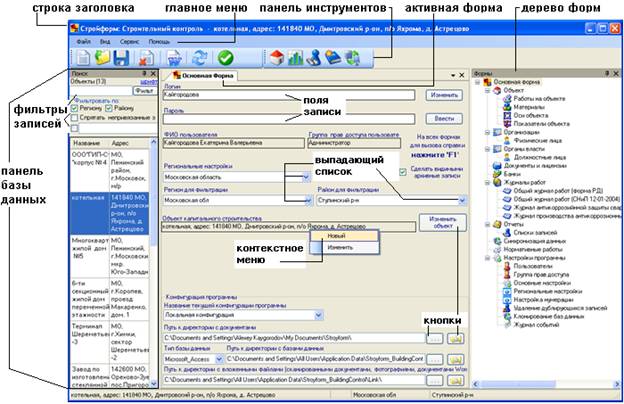
Task: Click the new blank document toolbar icon
Action: click(x=83, y=59)
